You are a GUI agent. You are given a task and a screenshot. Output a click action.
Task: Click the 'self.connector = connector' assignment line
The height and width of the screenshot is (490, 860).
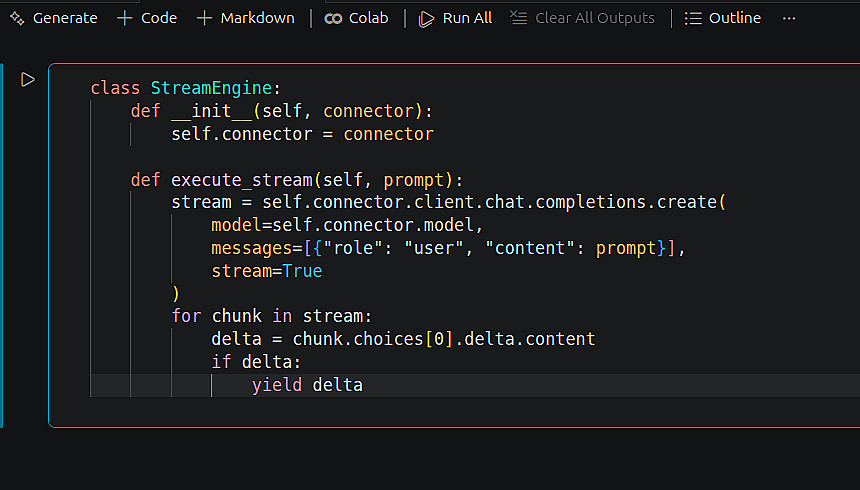pyautogui.click(x=302, y=134)
